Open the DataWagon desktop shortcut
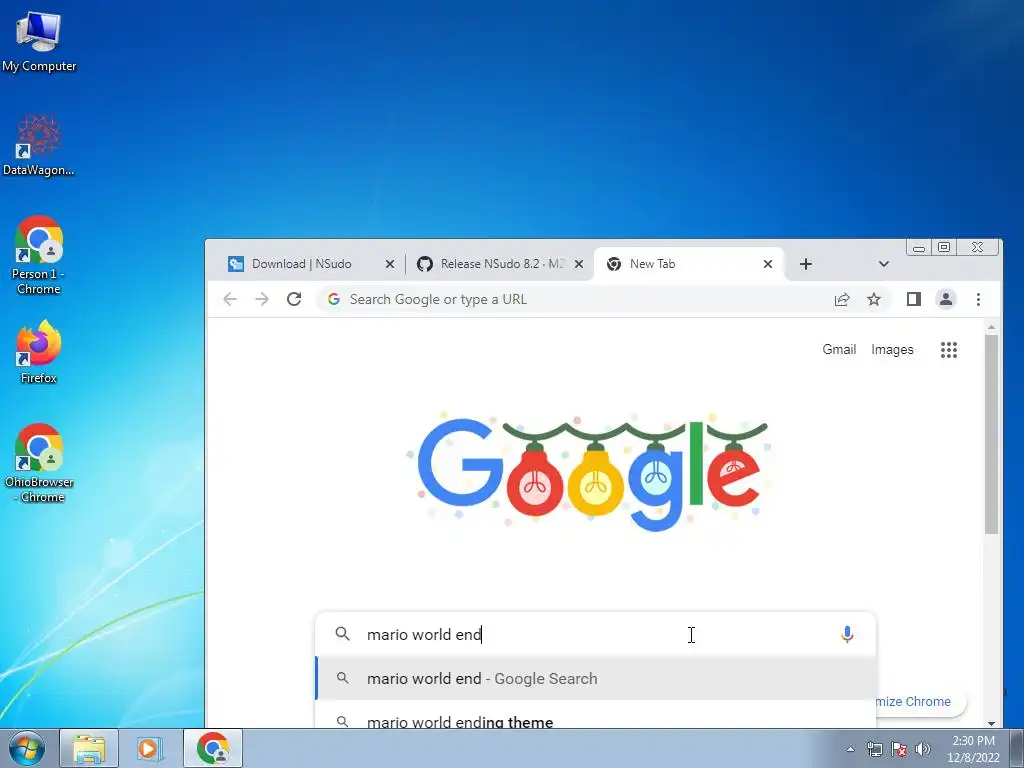This screenshot has height=768, width=1024. coord(39,145)
